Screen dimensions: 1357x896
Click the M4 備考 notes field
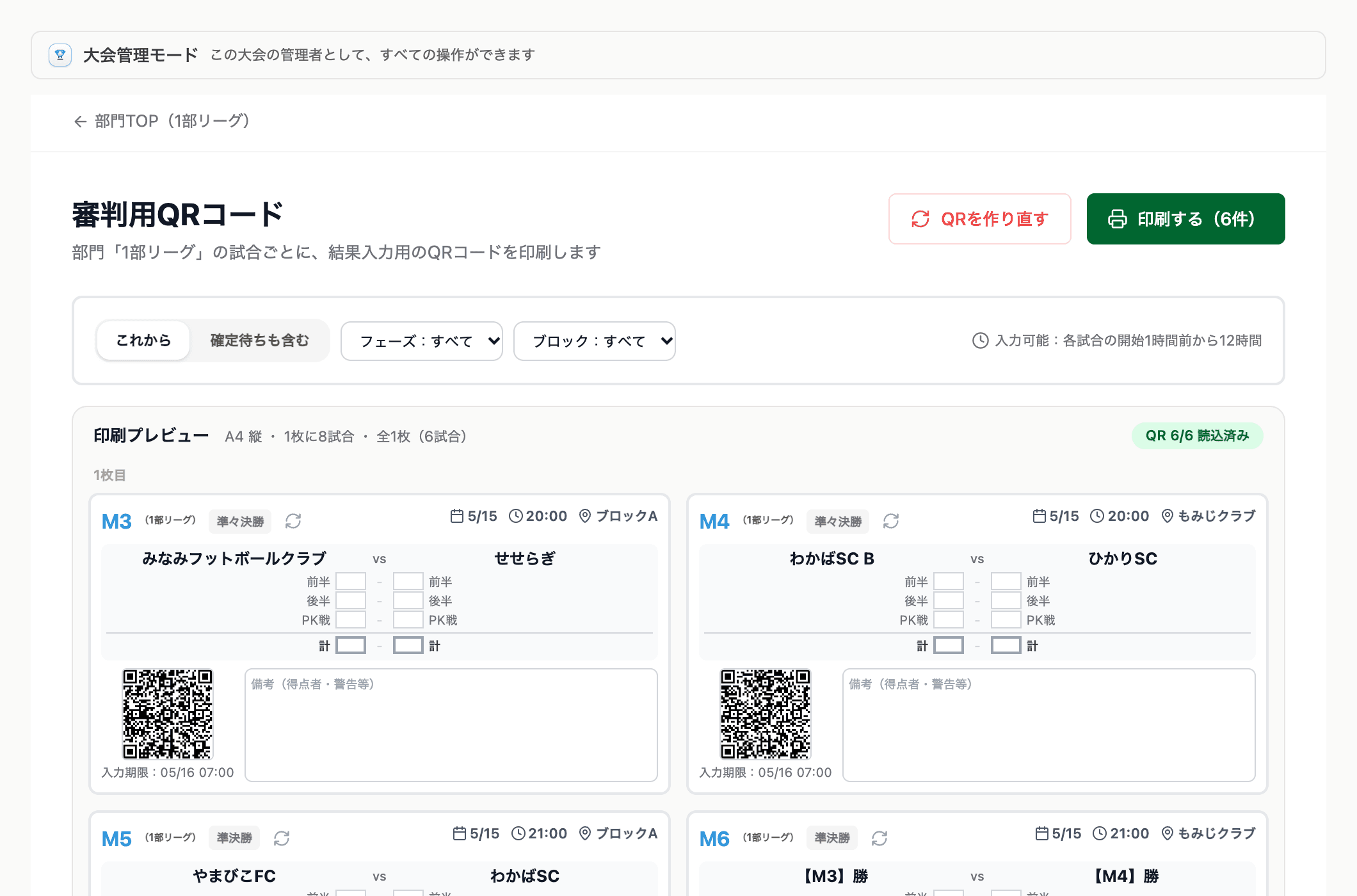pyautogui.click(x=1049, y=725)
